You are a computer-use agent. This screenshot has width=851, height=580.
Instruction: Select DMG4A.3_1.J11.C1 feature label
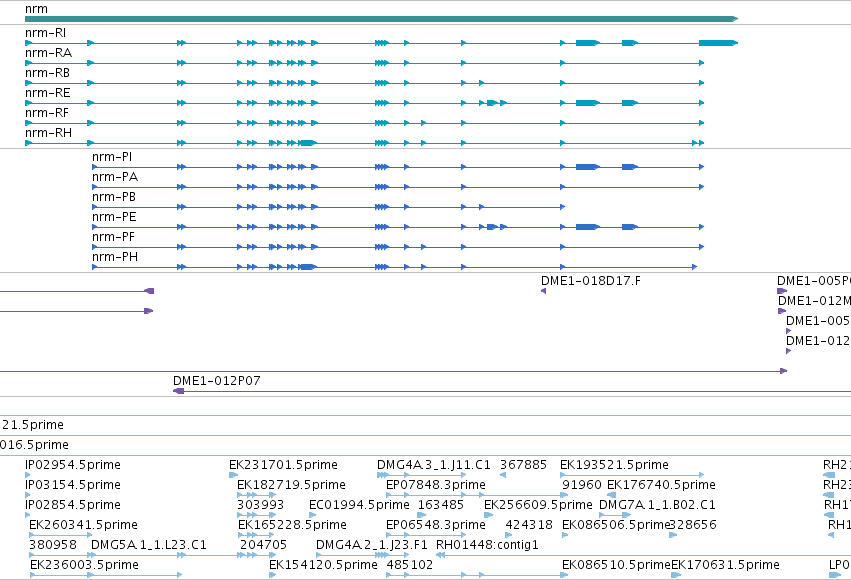[434, 466]
